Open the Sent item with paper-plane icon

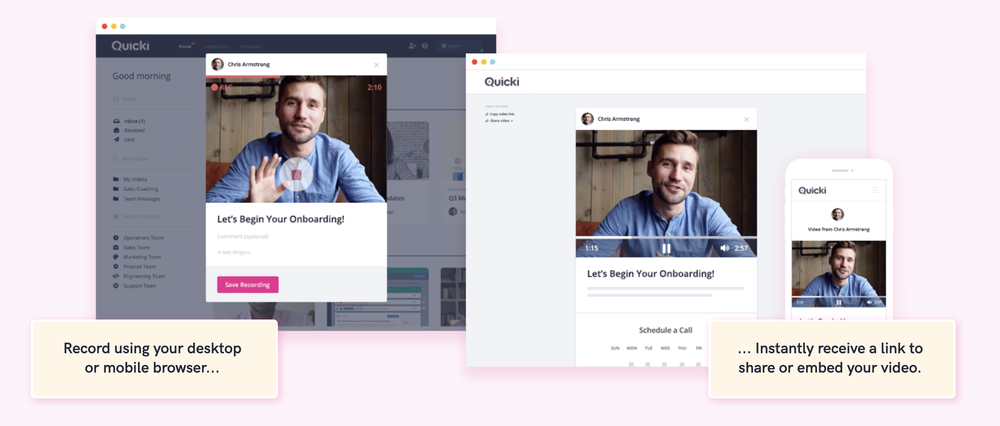pyautogui.click(x=124, y=139)
